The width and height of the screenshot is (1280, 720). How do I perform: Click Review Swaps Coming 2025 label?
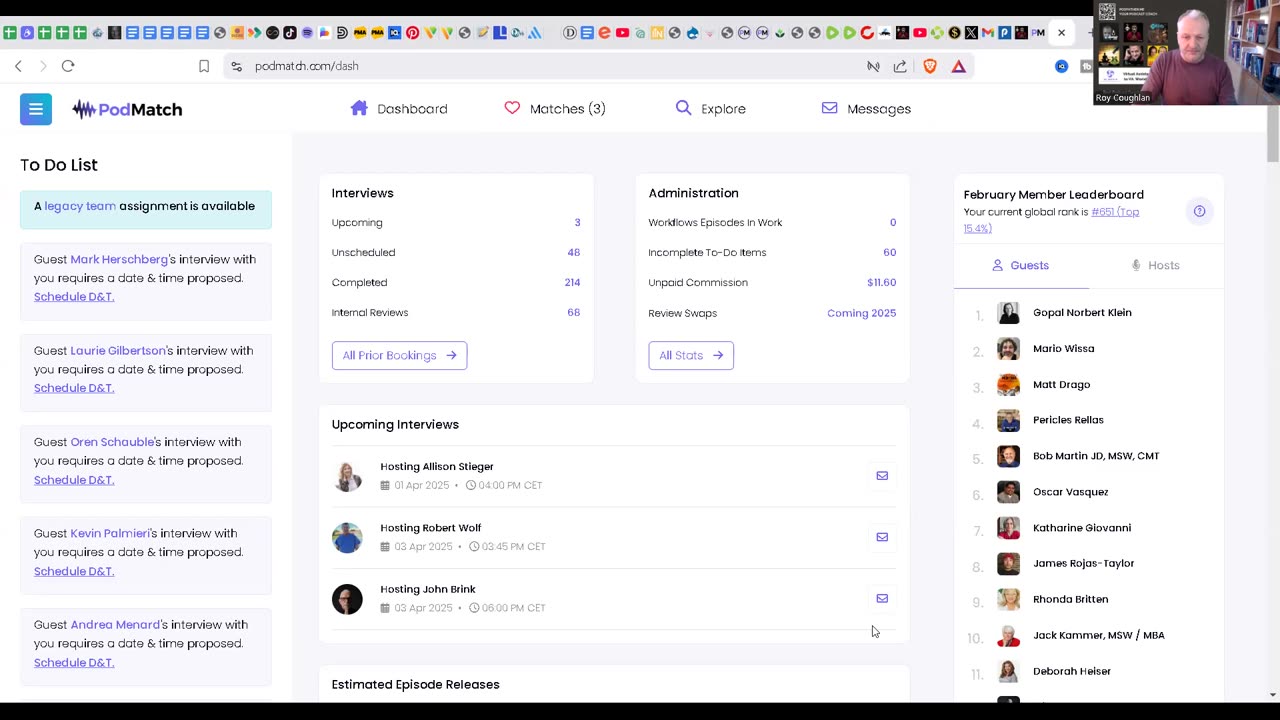(861, 313)
